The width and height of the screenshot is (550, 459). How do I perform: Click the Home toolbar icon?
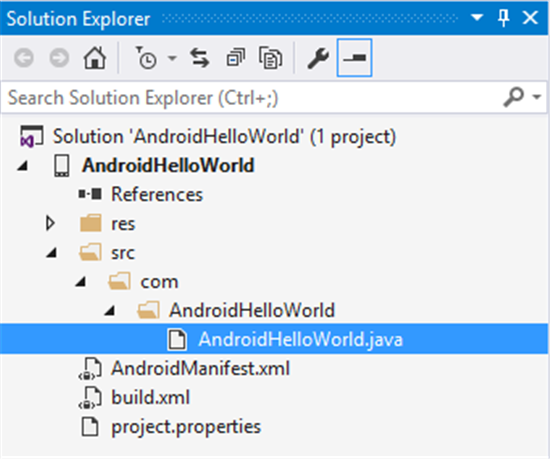(x=95, y=58)
